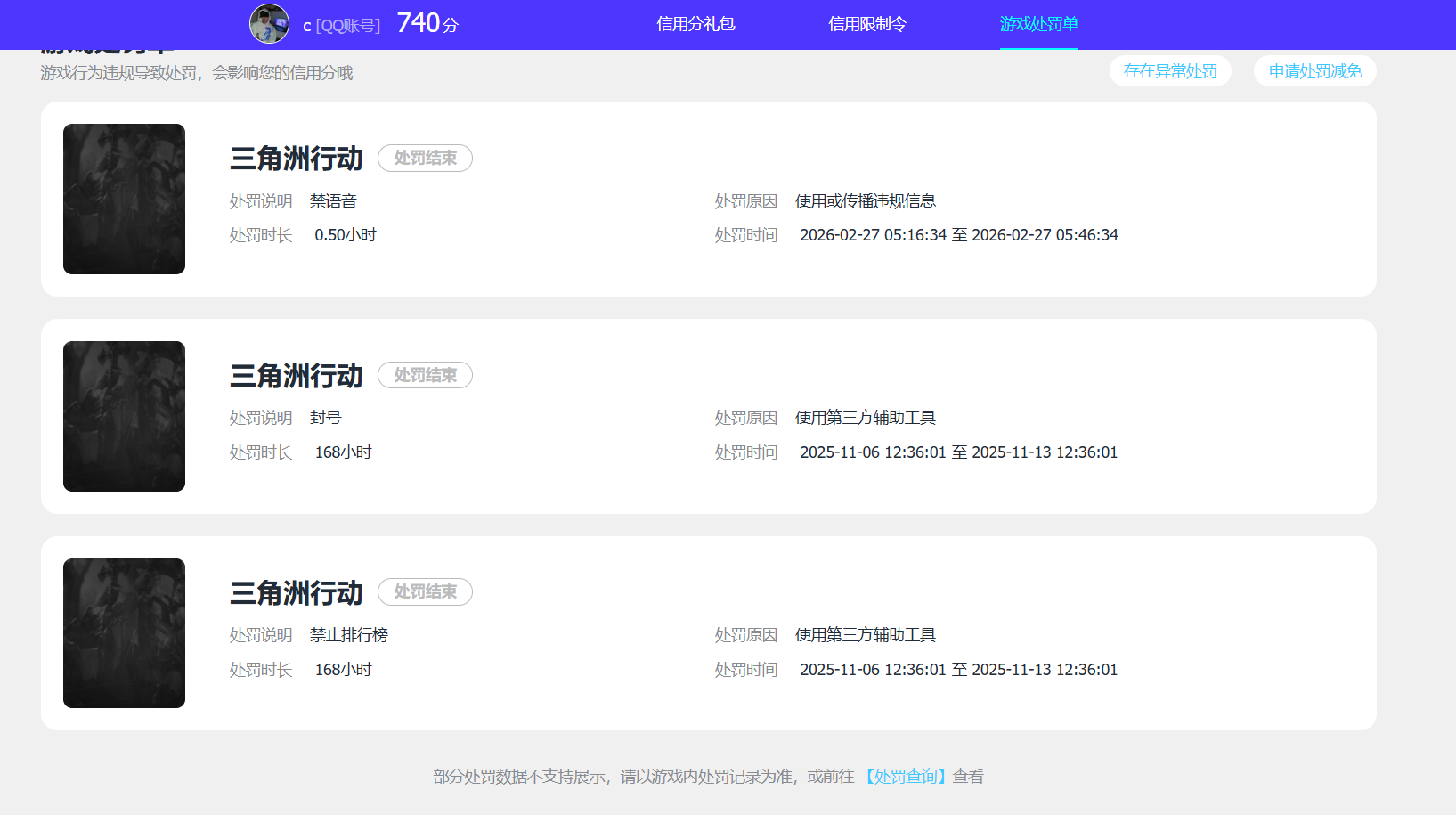Open the 三角洲行动 game icon on the first card
The image size is (1456, 815).
(x=124, y=199)
